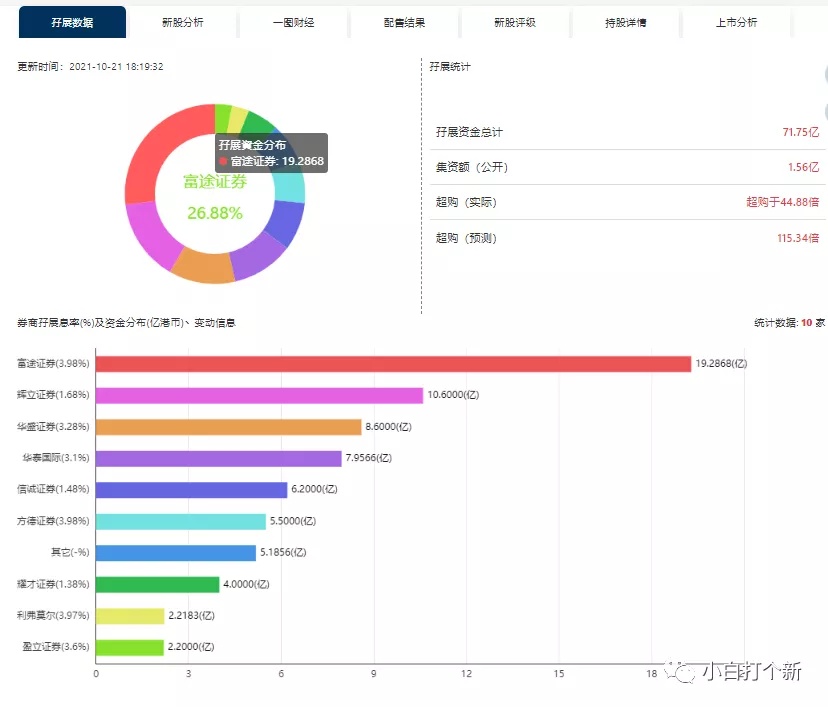
Task: Go to the 新股评级 tab
Action: [x=515, y=22]
